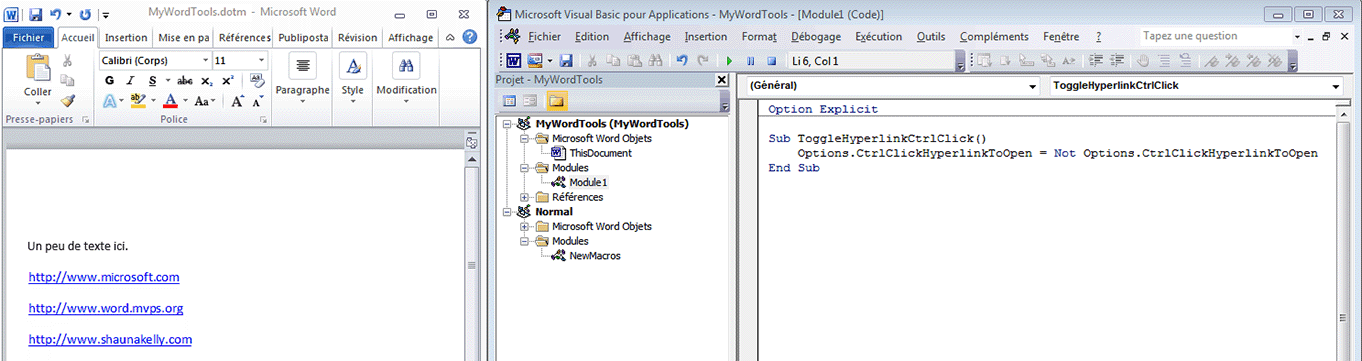
Task: Click the Stop (reset) square icon in VBA toolbar
Action: point(771,61)
